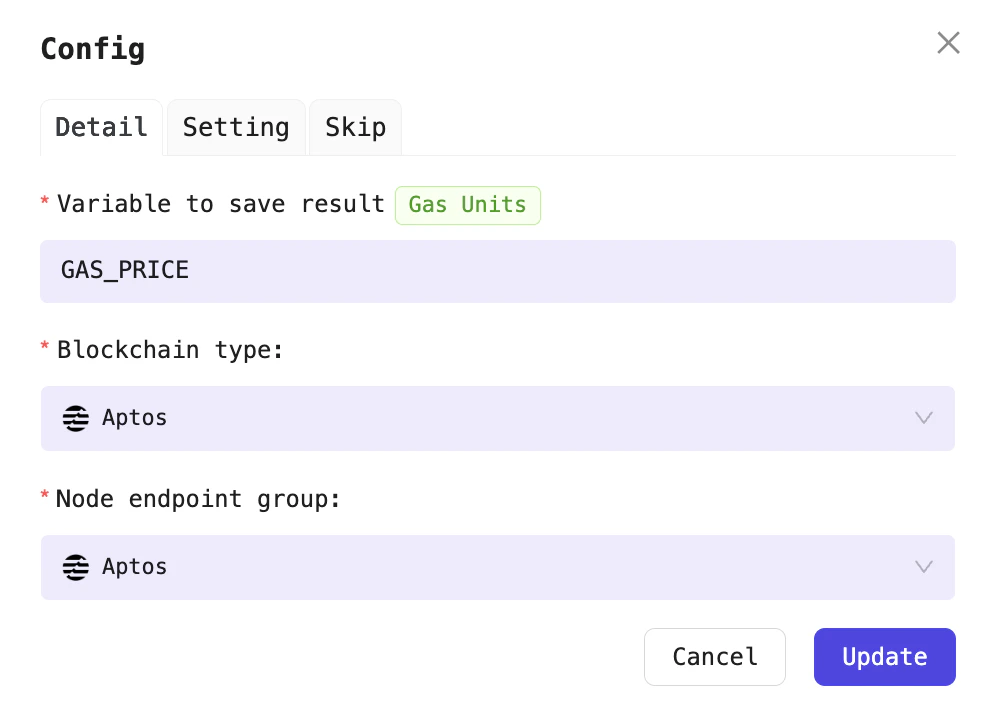This screenshot has height=708, width=984.
Task: Open the Setting tab
Action: coord(236,128)
